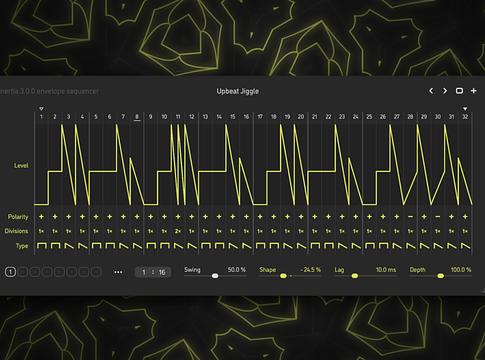Change step 4 type ramp icon
This screenshot has height=360, width=485.
pos(83,246)
